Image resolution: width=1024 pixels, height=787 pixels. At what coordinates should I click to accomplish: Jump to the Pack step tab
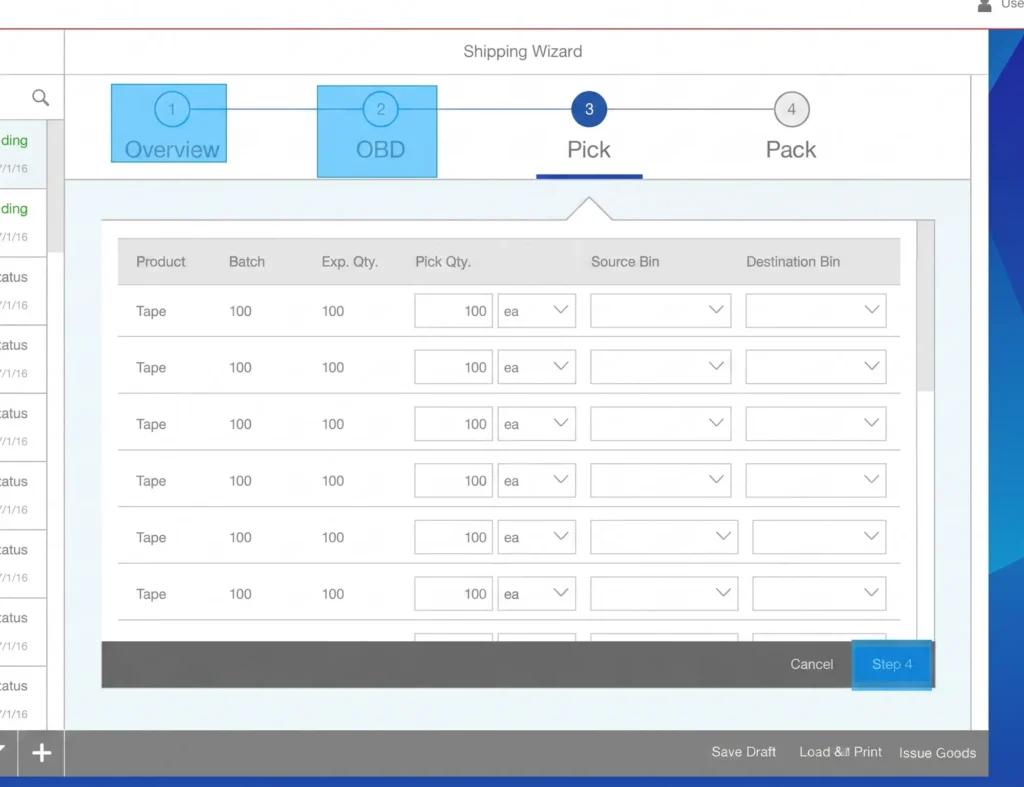point(791,127)
